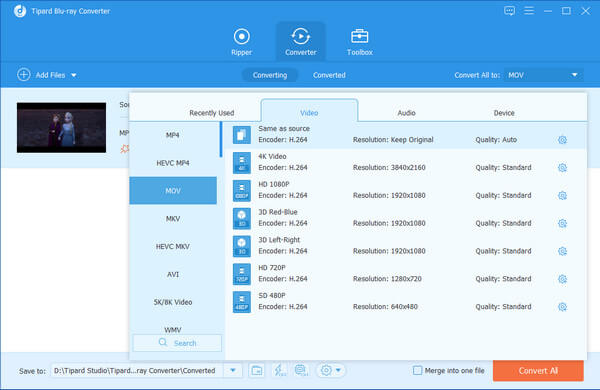
Task: Click the plus icon to add files
Action: (23, 75)
